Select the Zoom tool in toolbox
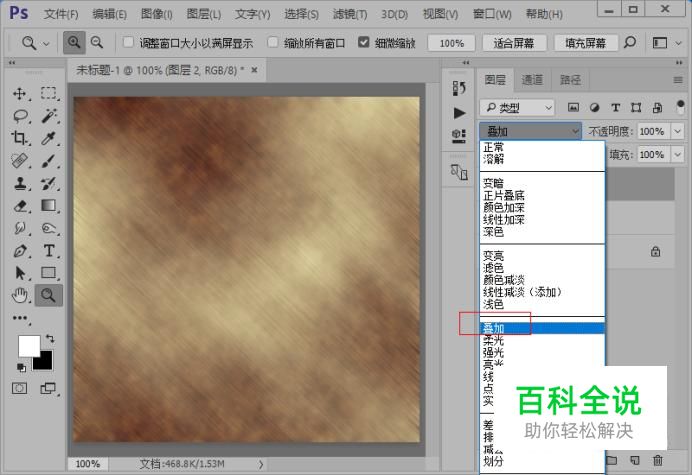This screenshot has height=475, width=692. click(x=49, y=295)
